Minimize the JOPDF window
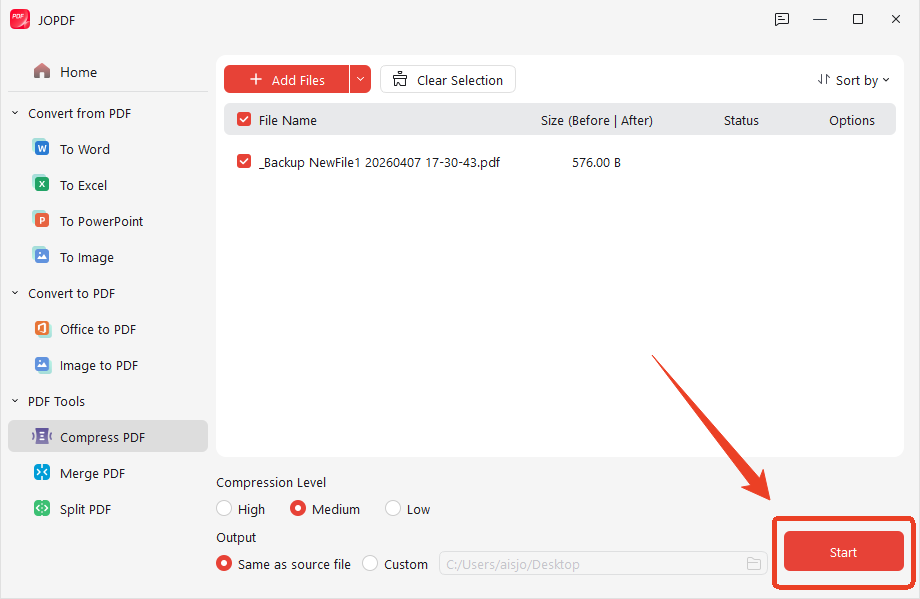920x599 pixels. pyautogui.click(x=820, y=19)
